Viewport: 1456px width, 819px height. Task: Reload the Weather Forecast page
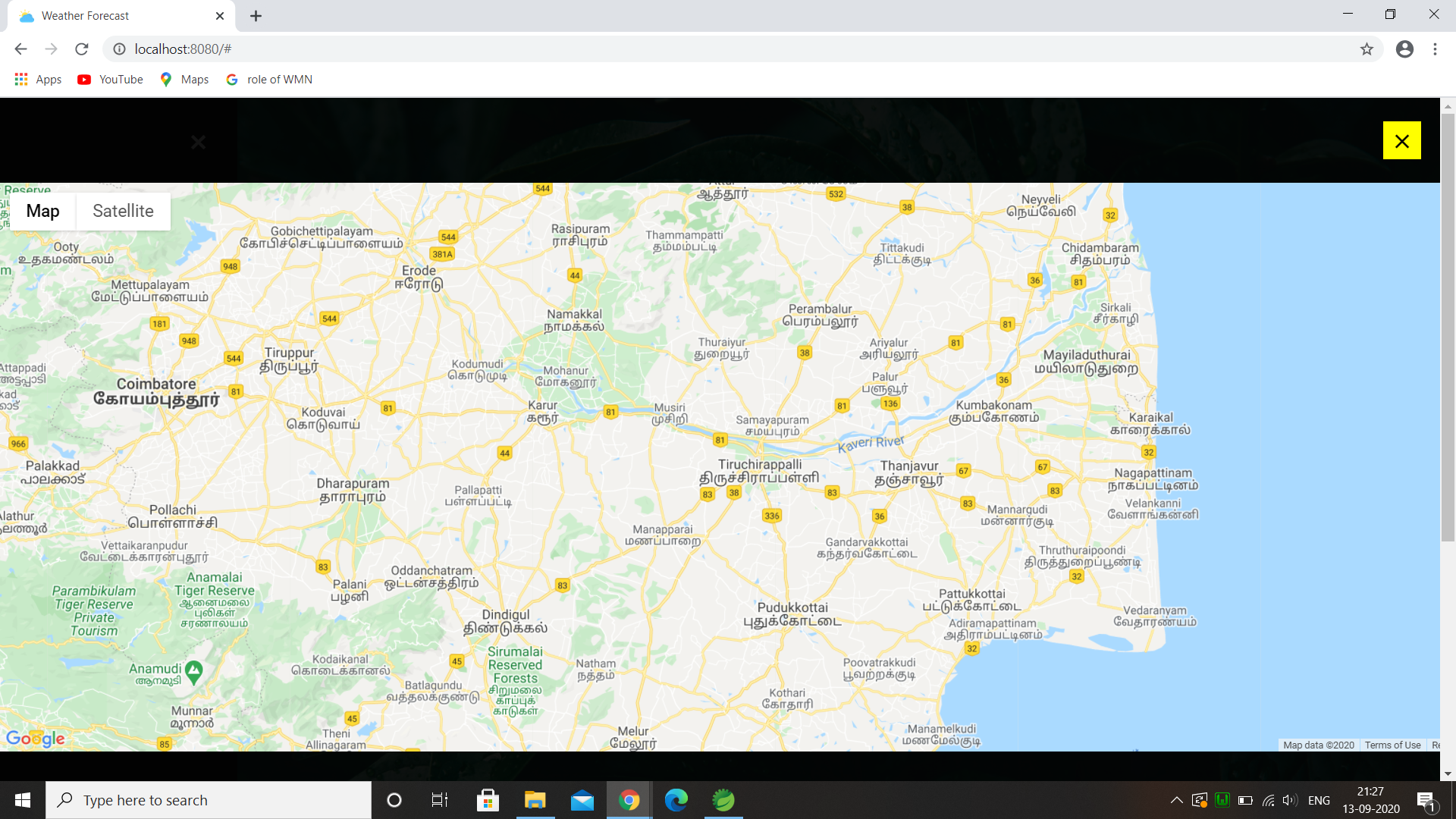coord(82,49)
